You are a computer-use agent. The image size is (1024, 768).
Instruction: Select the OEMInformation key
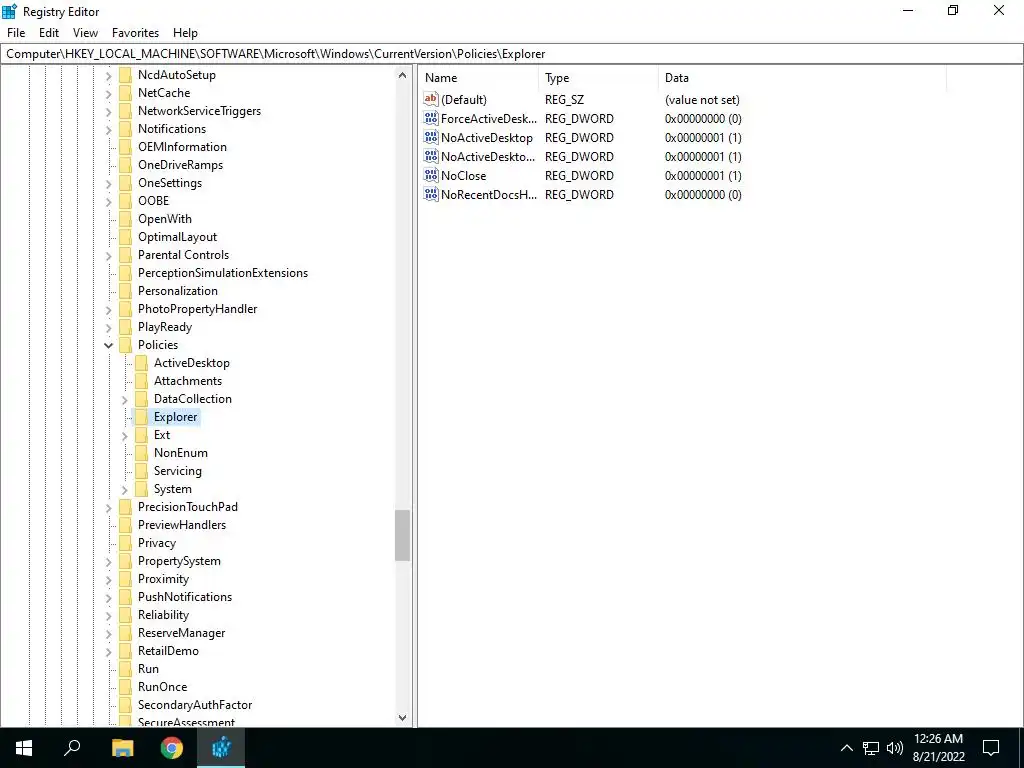[x=182, y=147]
